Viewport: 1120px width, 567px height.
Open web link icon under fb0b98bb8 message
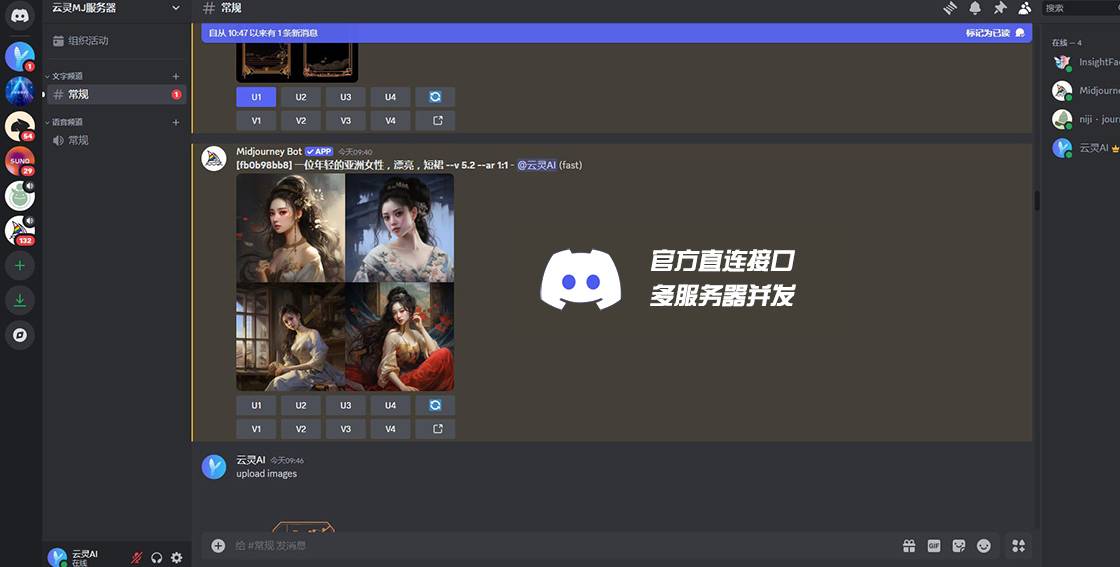435,429
